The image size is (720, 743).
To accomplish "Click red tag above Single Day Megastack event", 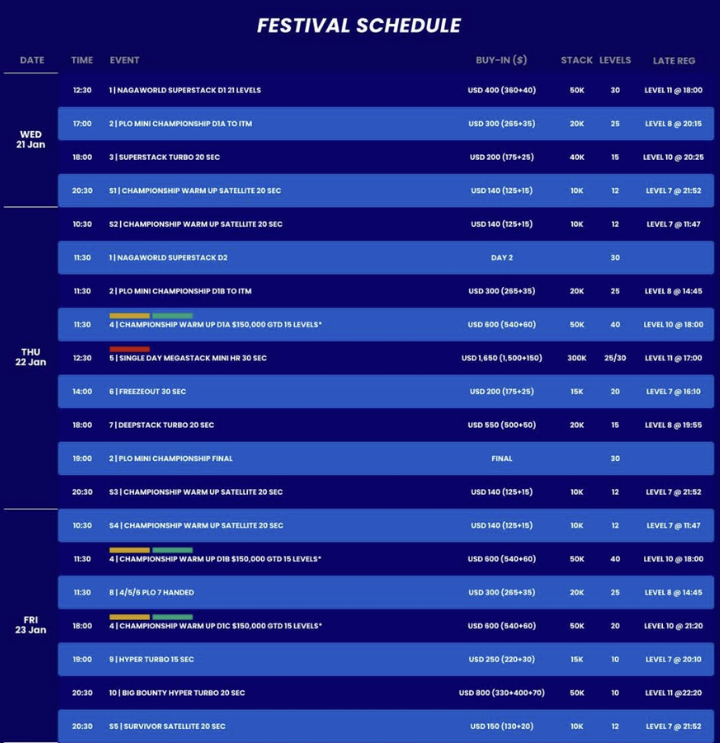I will [129, 349].
